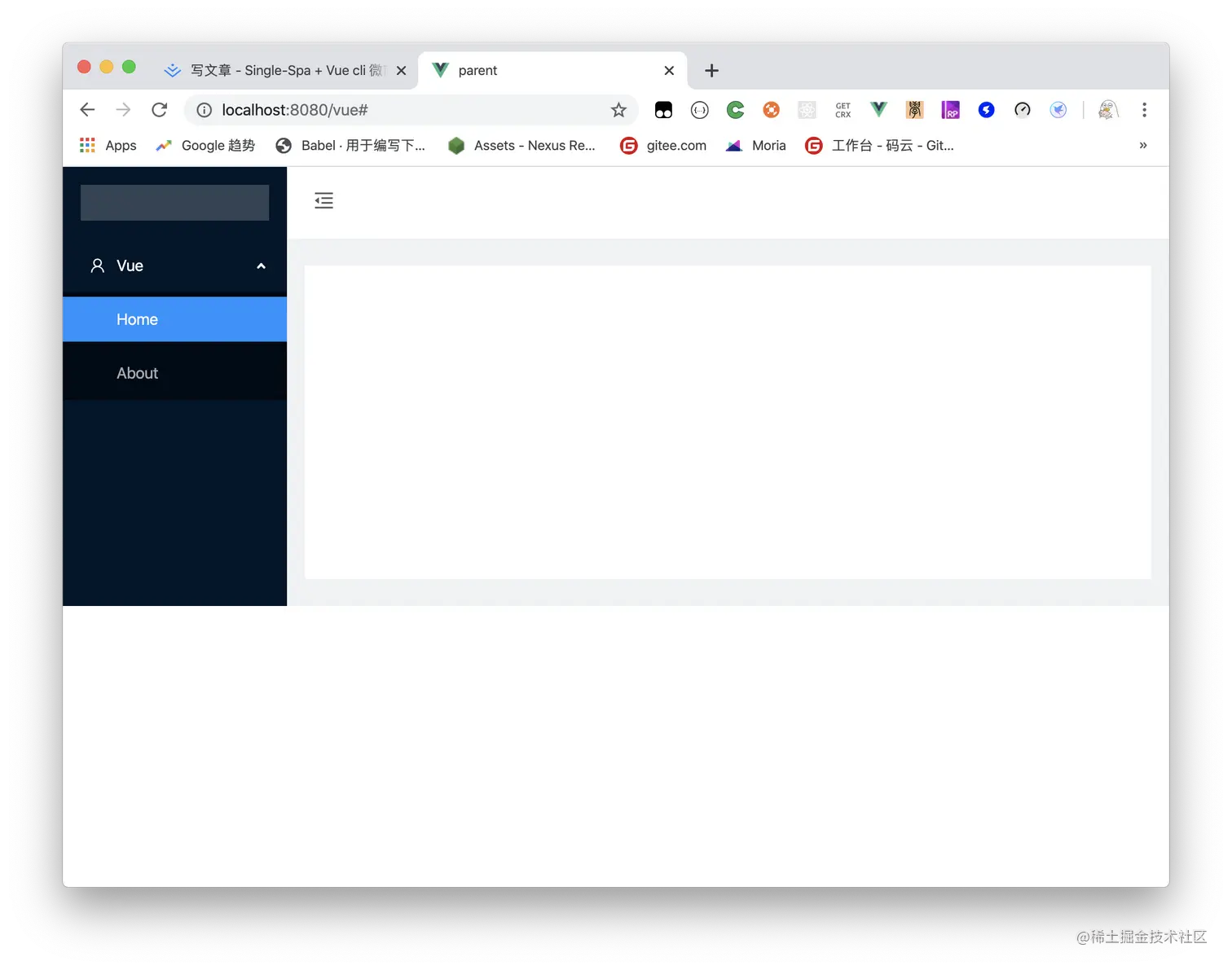The image size is (1232, 970).
Task: Click the light blue bird extension icon
Action: (1058, 110)
